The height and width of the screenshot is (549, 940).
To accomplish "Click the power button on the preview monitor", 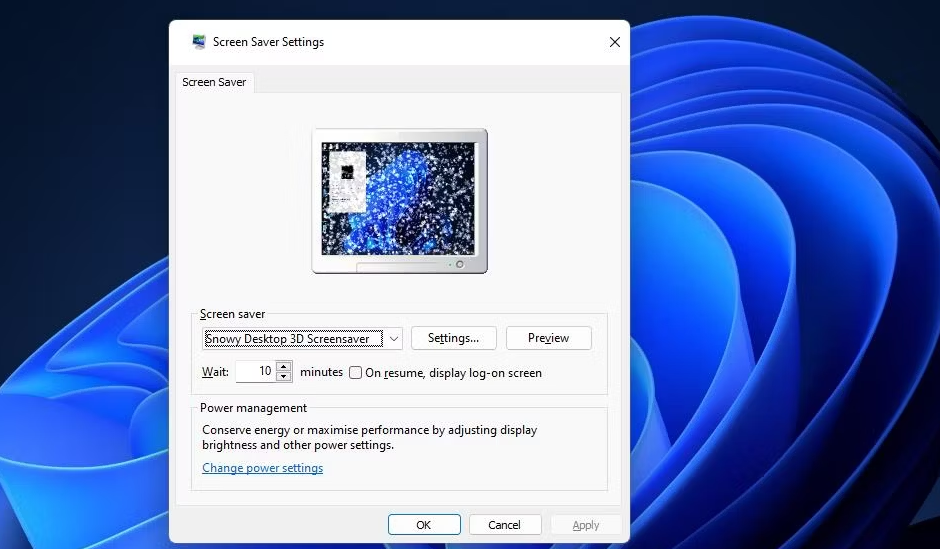I will pyautogui.click(x=460, y=264).
